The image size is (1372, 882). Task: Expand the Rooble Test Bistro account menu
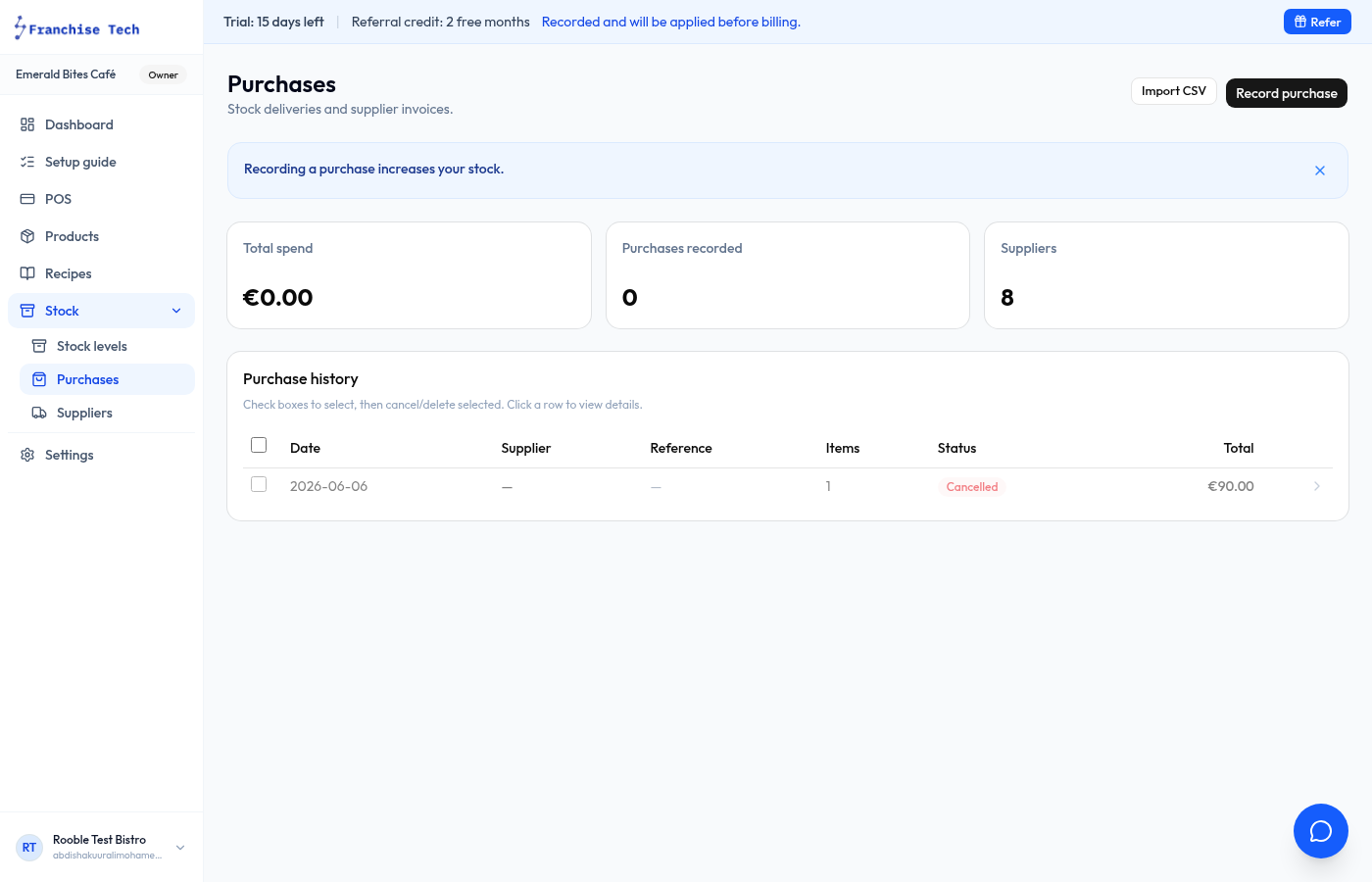click(x=180, y=848)
